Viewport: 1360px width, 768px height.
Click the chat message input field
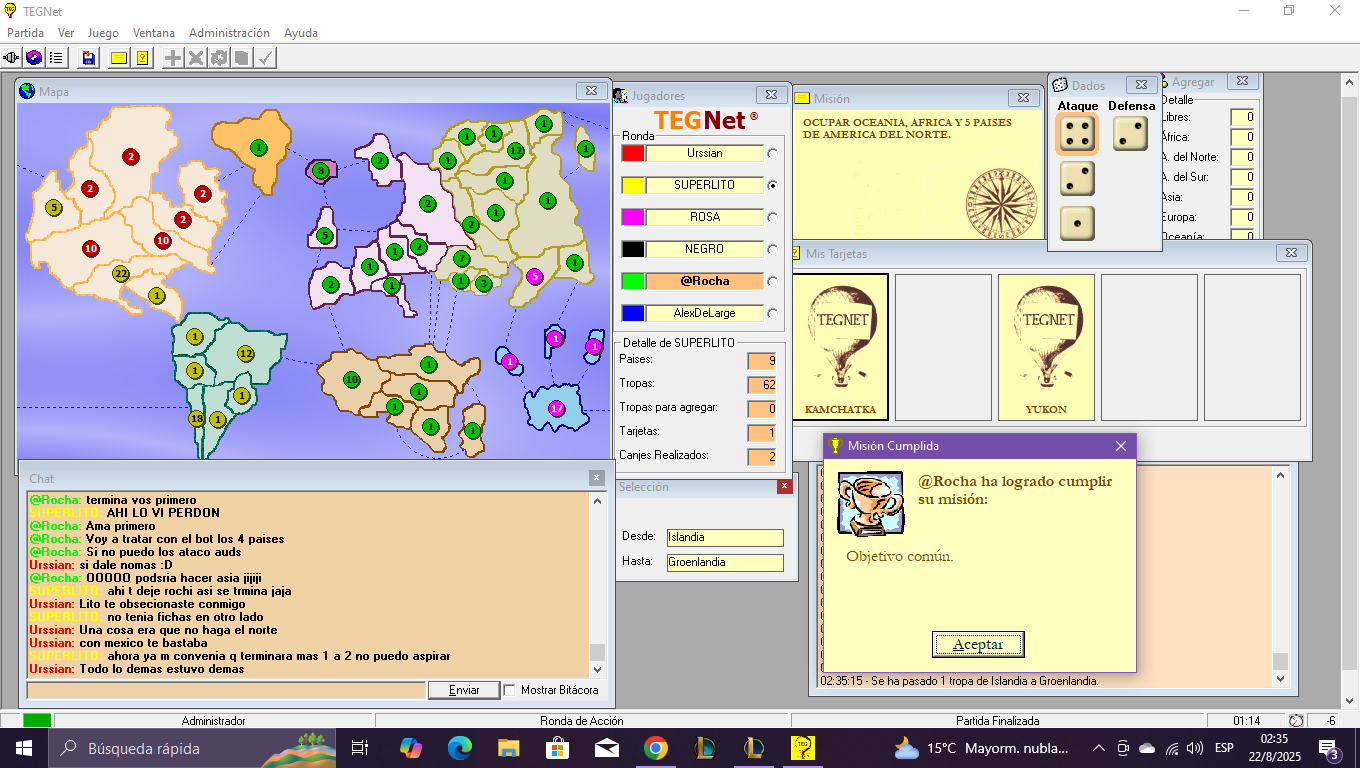point(226,690)
